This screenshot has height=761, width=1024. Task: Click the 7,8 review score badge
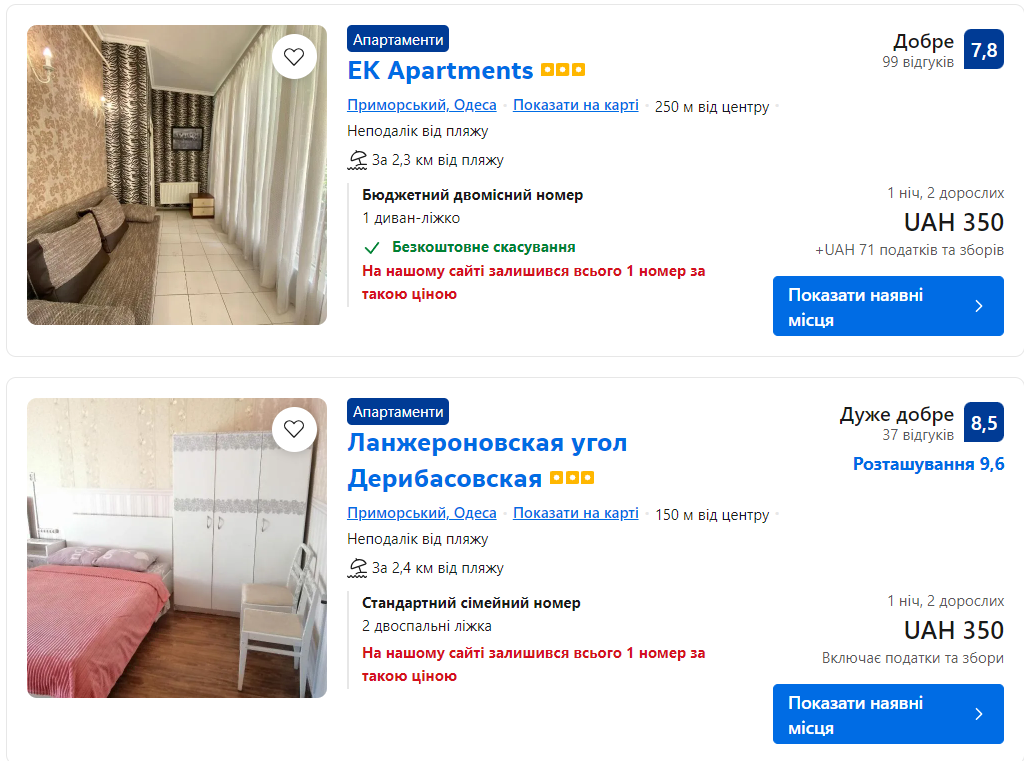click(984, 50)
